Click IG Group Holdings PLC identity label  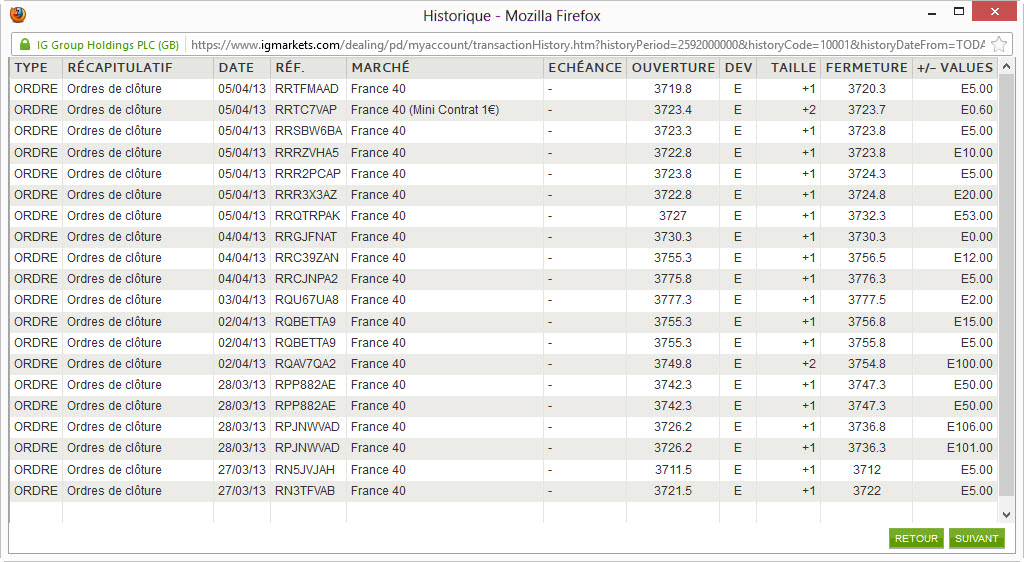[x=108, y=45]
